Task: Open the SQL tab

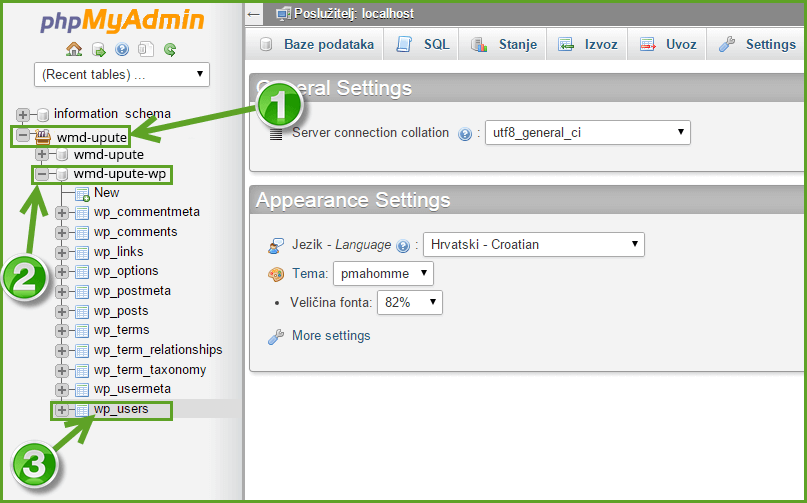Action: [421, 45]
